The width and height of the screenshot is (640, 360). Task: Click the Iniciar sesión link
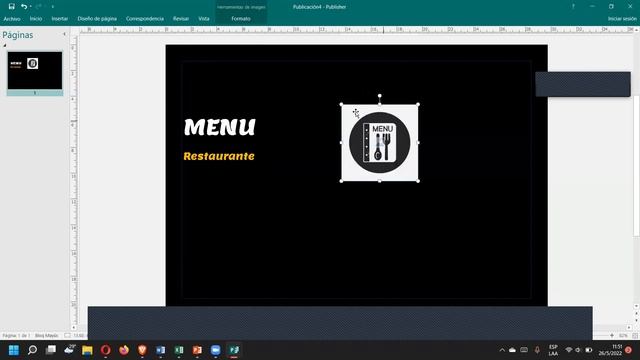pyautogui.click(x=622, y=19)
